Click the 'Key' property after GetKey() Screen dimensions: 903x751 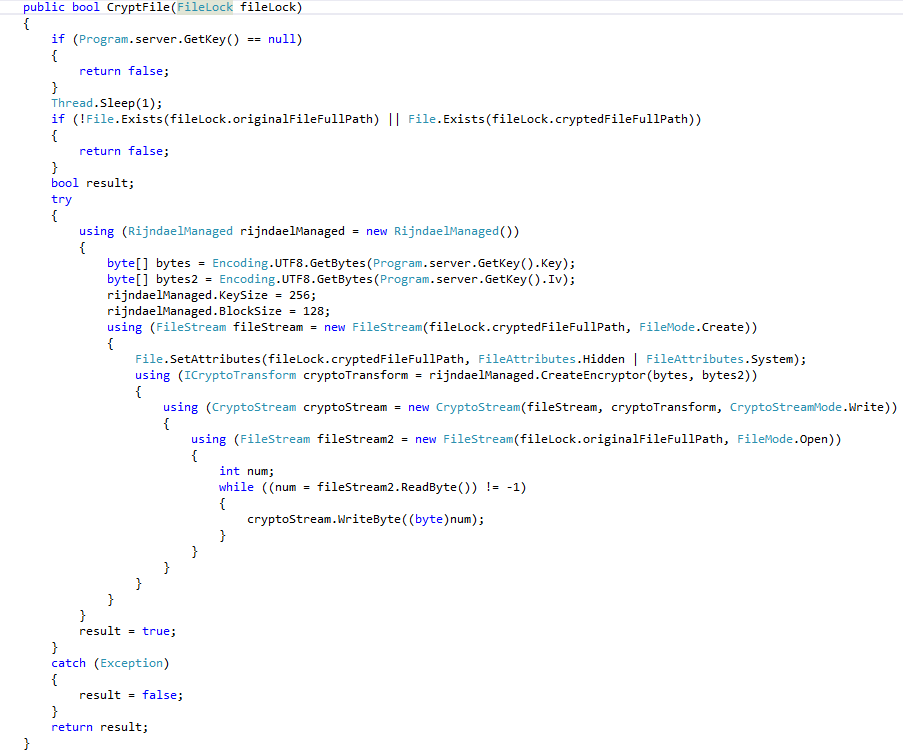551,263
